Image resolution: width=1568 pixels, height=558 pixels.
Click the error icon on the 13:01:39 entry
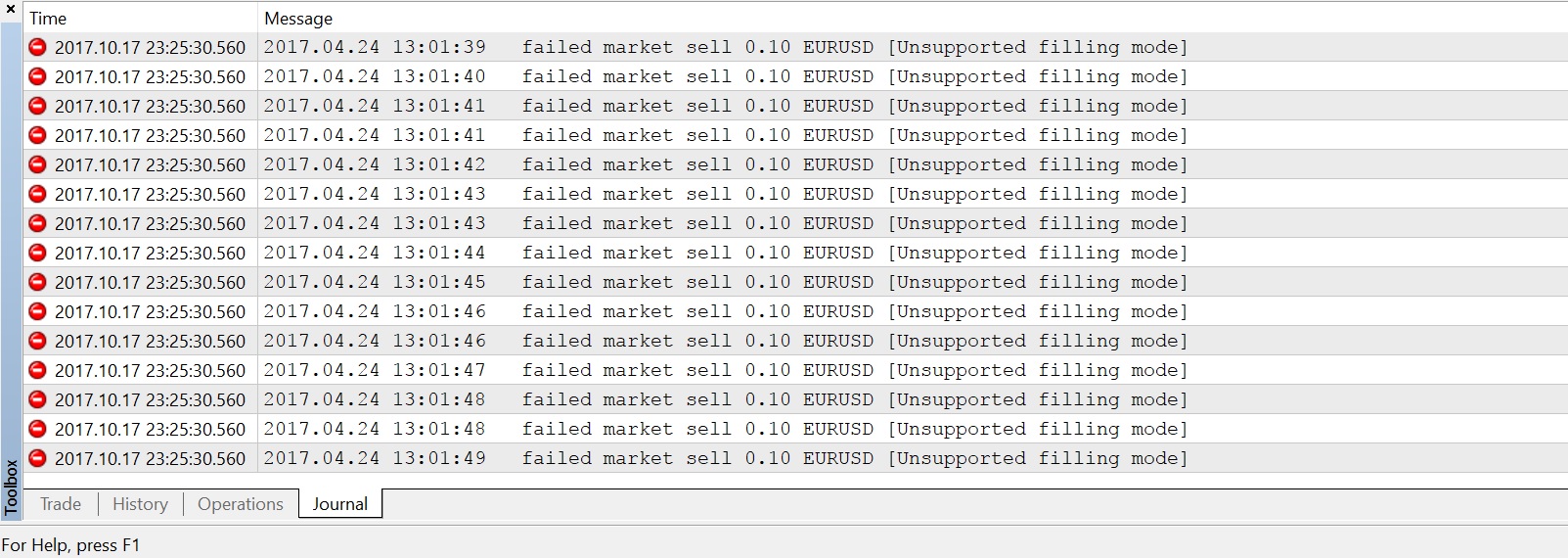pyautogui.click(x=37, y=47)
